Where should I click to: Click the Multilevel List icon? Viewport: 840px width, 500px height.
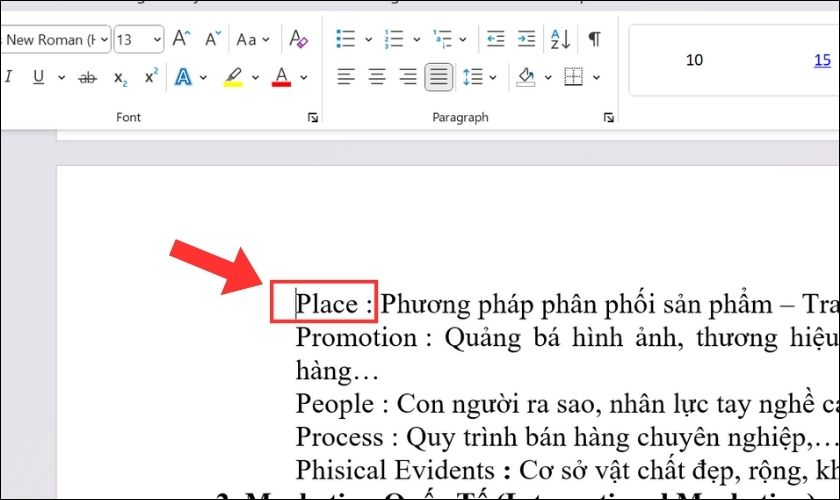tap(442, 39)
